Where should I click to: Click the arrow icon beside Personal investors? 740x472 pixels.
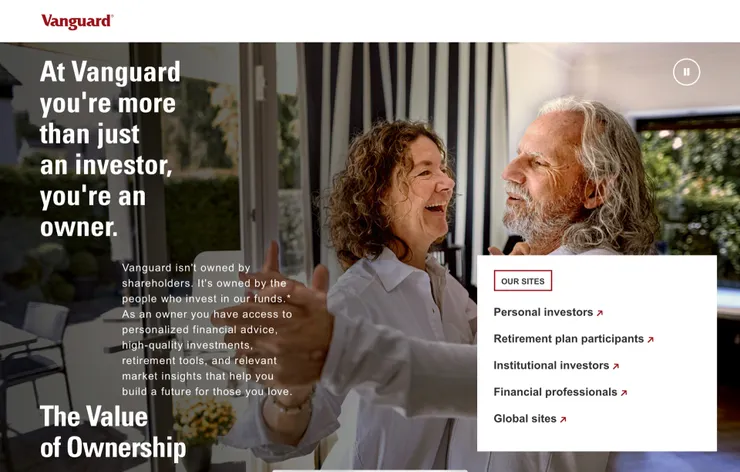599,313
